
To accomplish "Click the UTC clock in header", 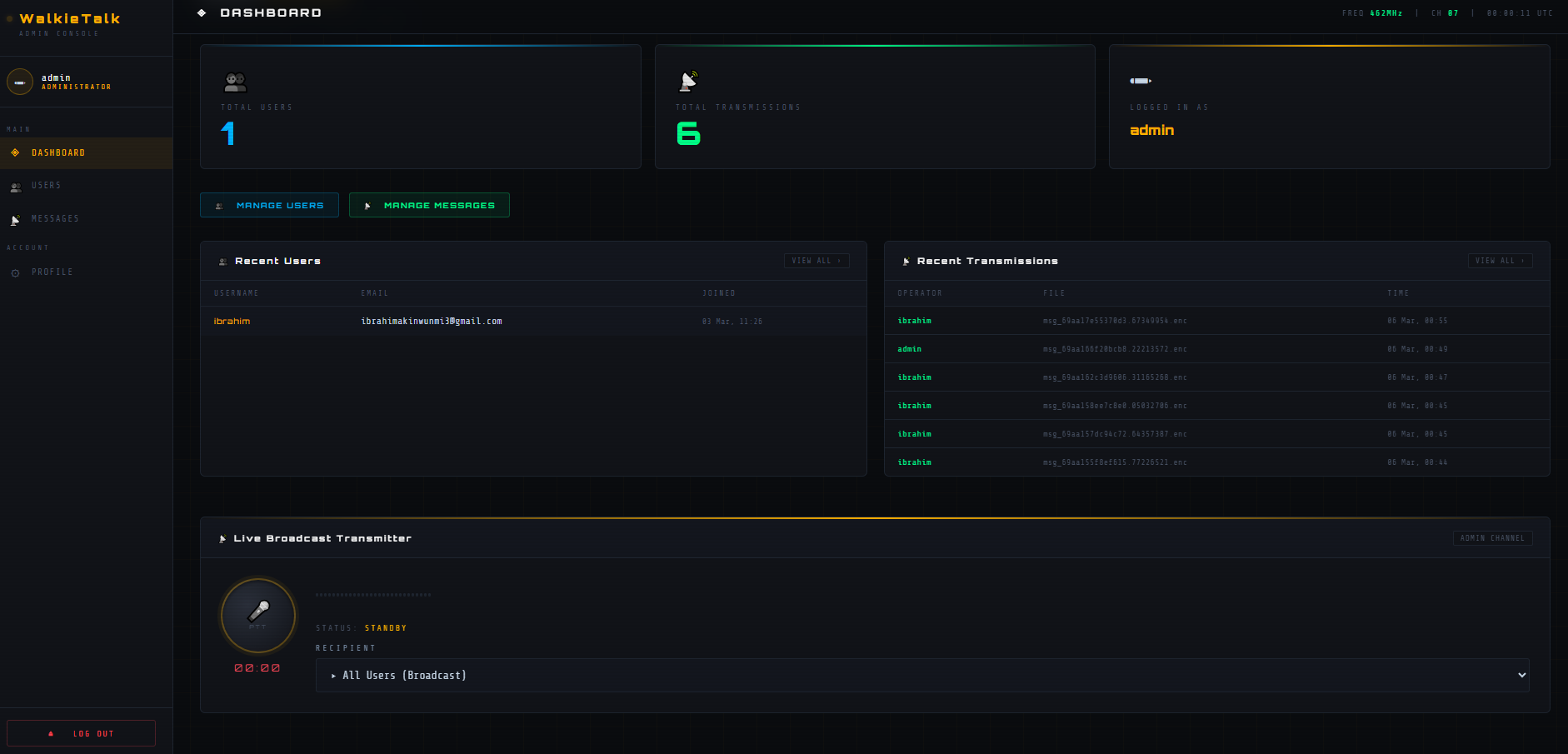I will (x=1520, y=13).
